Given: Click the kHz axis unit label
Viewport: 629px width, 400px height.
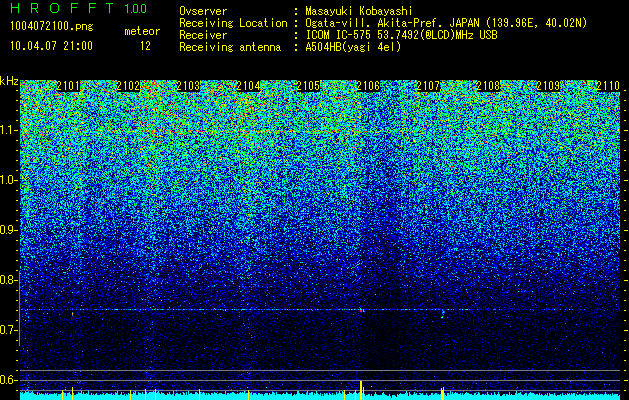Looking at the screenshot, I should (9, 81).
